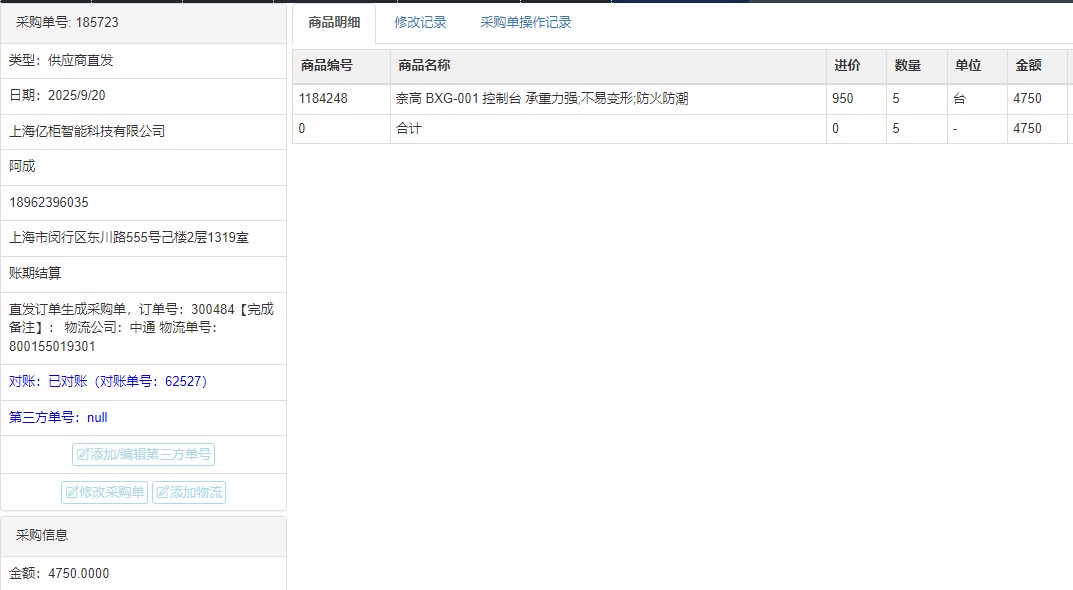The width and height of the screenshot is (1073, 590).
Task: Select product code 1184248 cell
Action: (x=323, y=99)
